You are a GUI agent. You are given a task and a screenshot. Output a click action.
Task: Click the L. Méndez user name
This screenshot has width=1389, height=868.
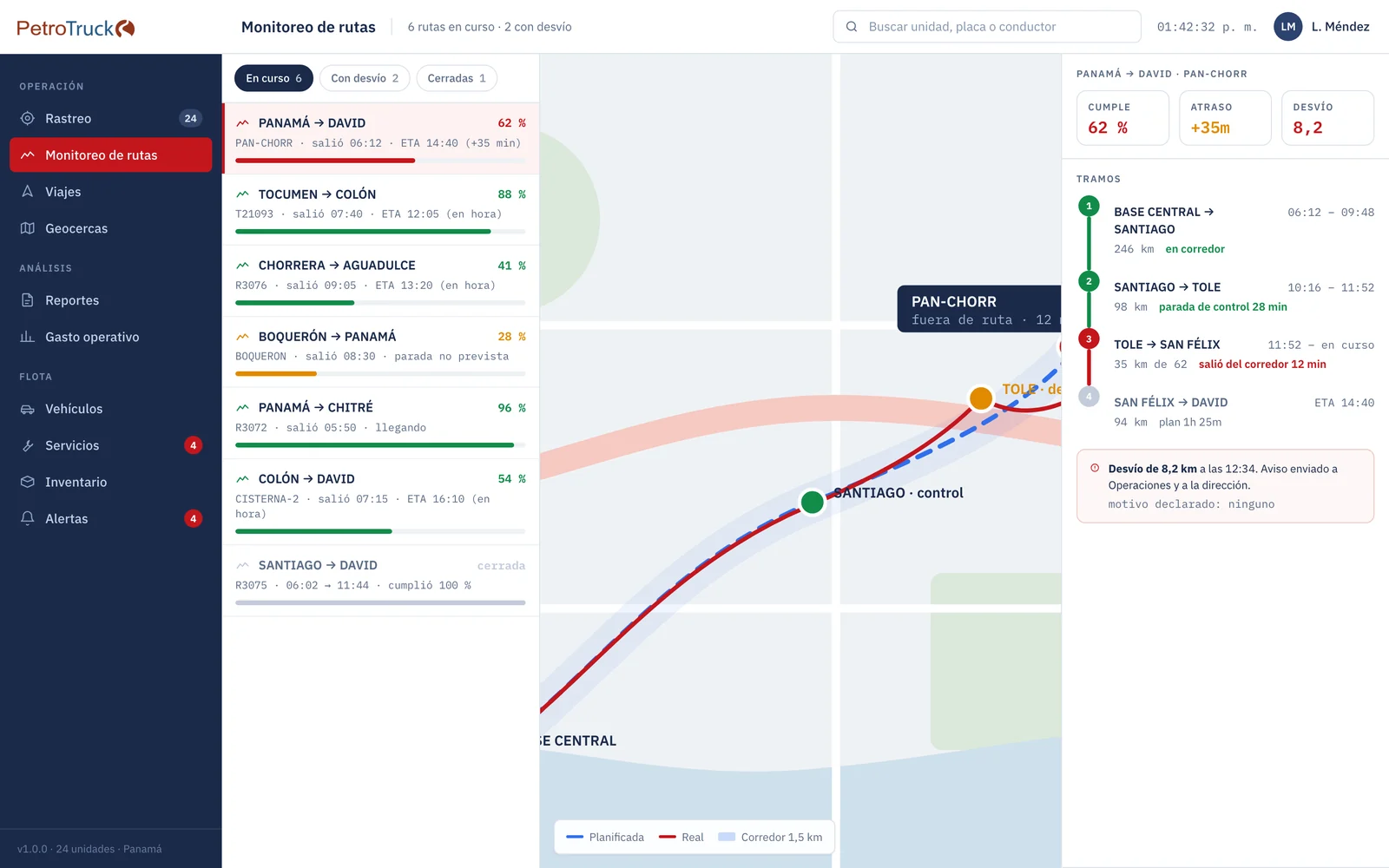[x=1340, y=27]
